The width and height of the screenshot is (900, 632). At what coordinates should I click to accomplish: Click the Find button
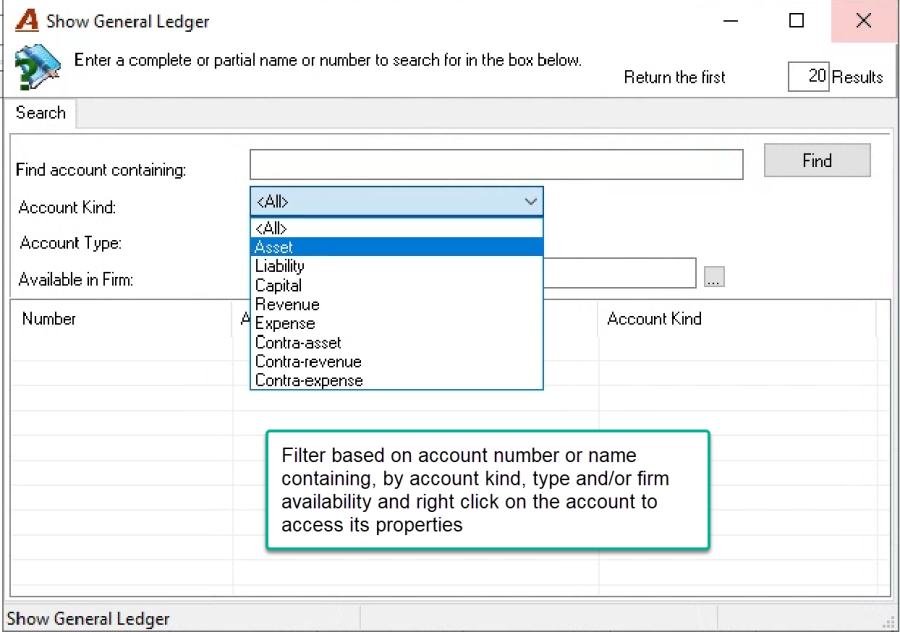(817, 160)
